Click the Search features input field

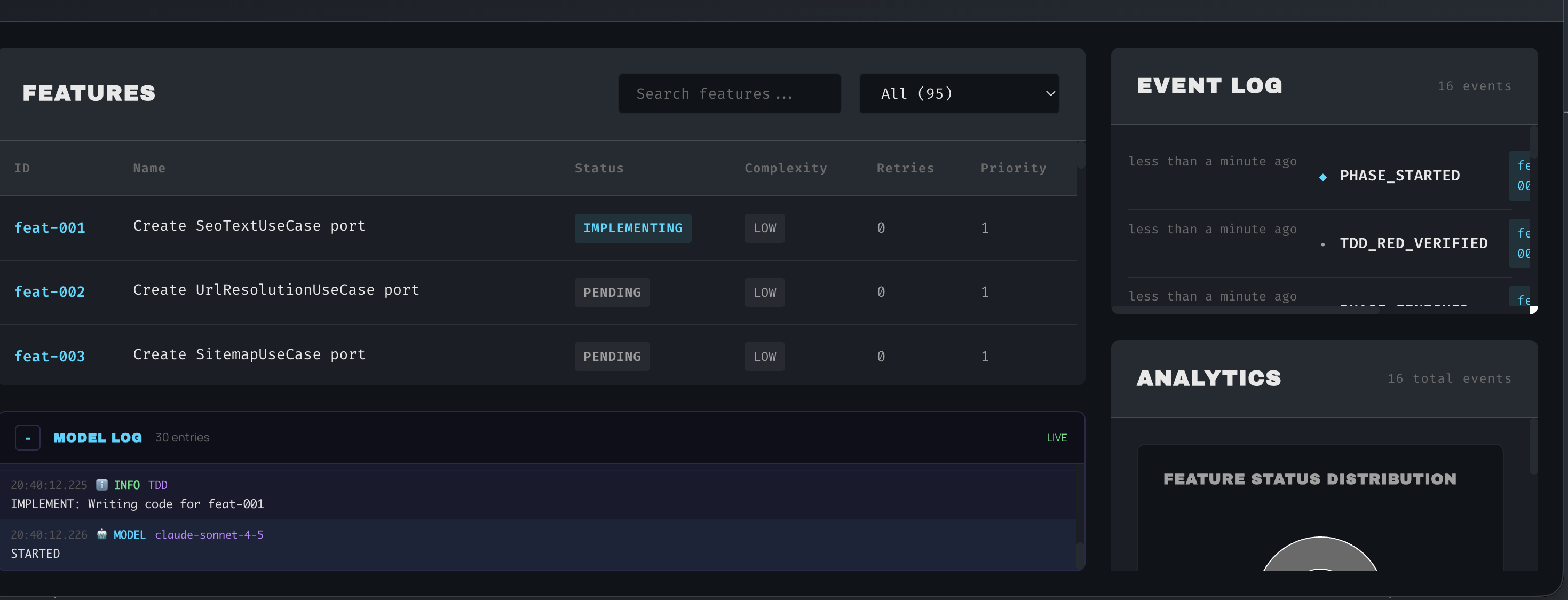click(x=729, y=94)
